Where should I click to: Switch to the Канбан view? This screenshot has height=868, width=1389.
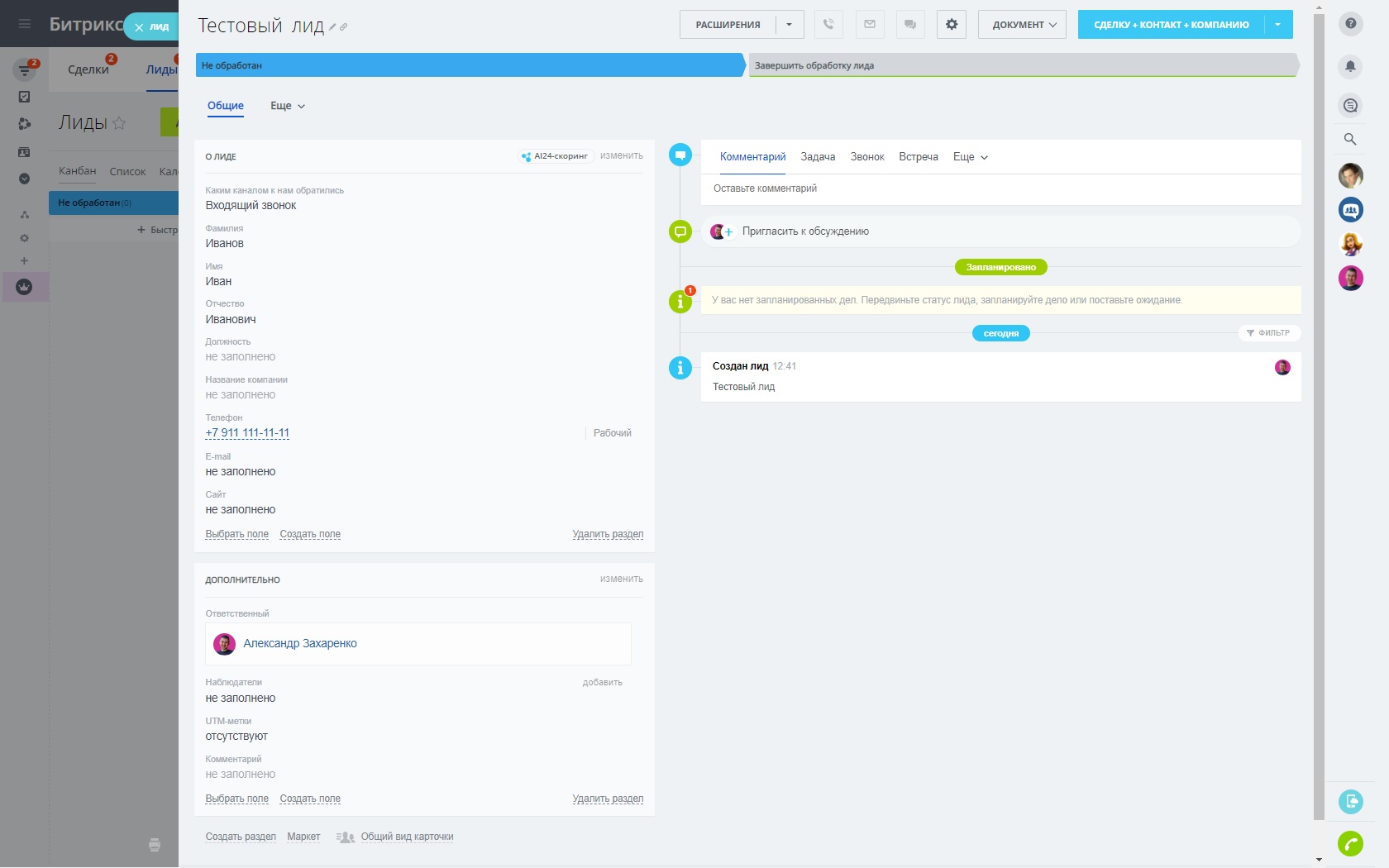[x=78, y=171]
